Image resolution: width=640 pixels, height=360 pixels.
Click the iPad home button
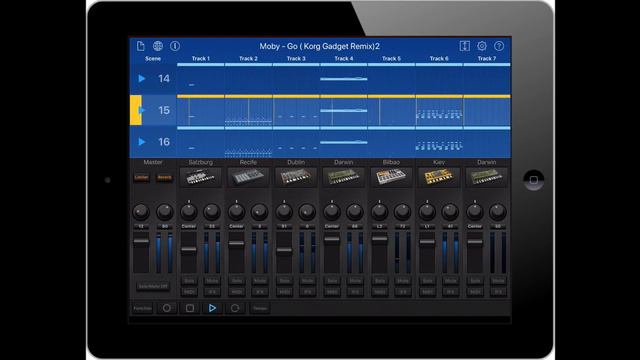pyautogui.click(x=533, y=180)
